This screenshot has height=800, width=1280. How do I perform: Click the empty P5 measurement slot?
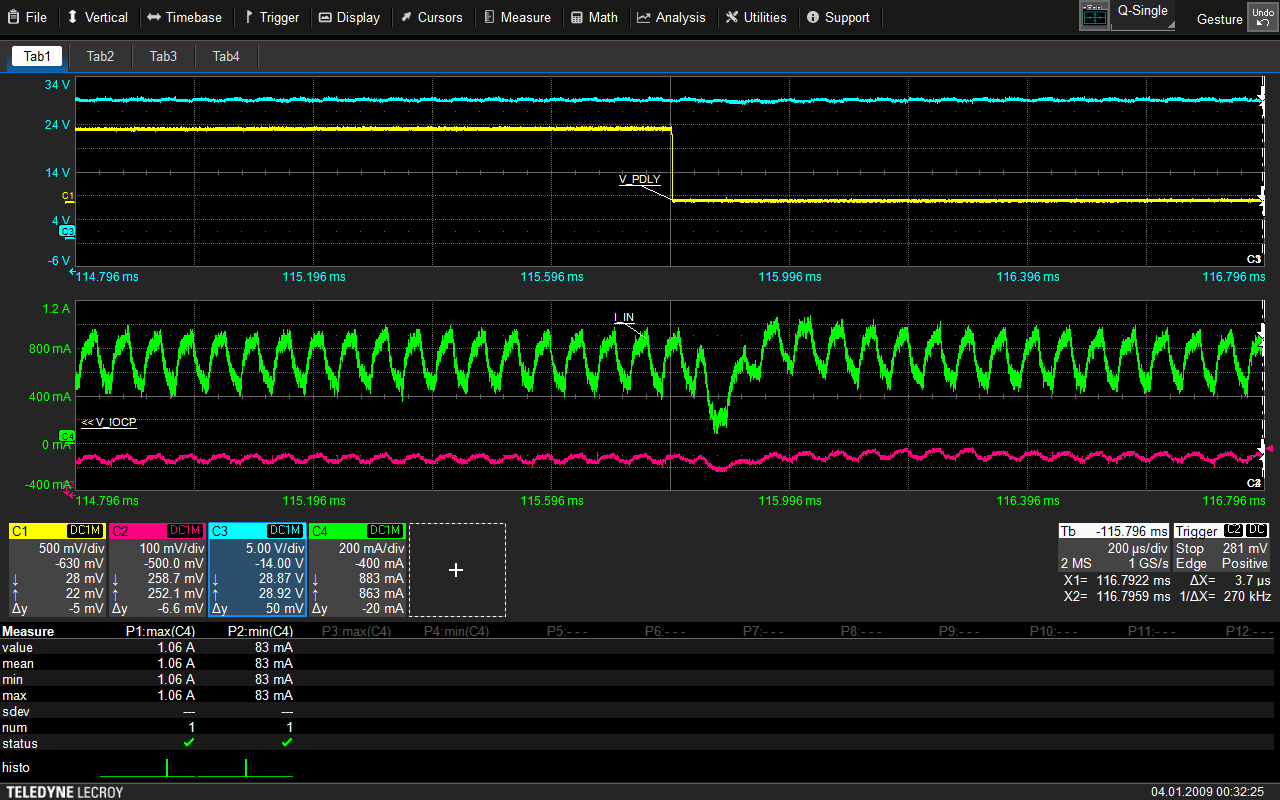point(567,631)
